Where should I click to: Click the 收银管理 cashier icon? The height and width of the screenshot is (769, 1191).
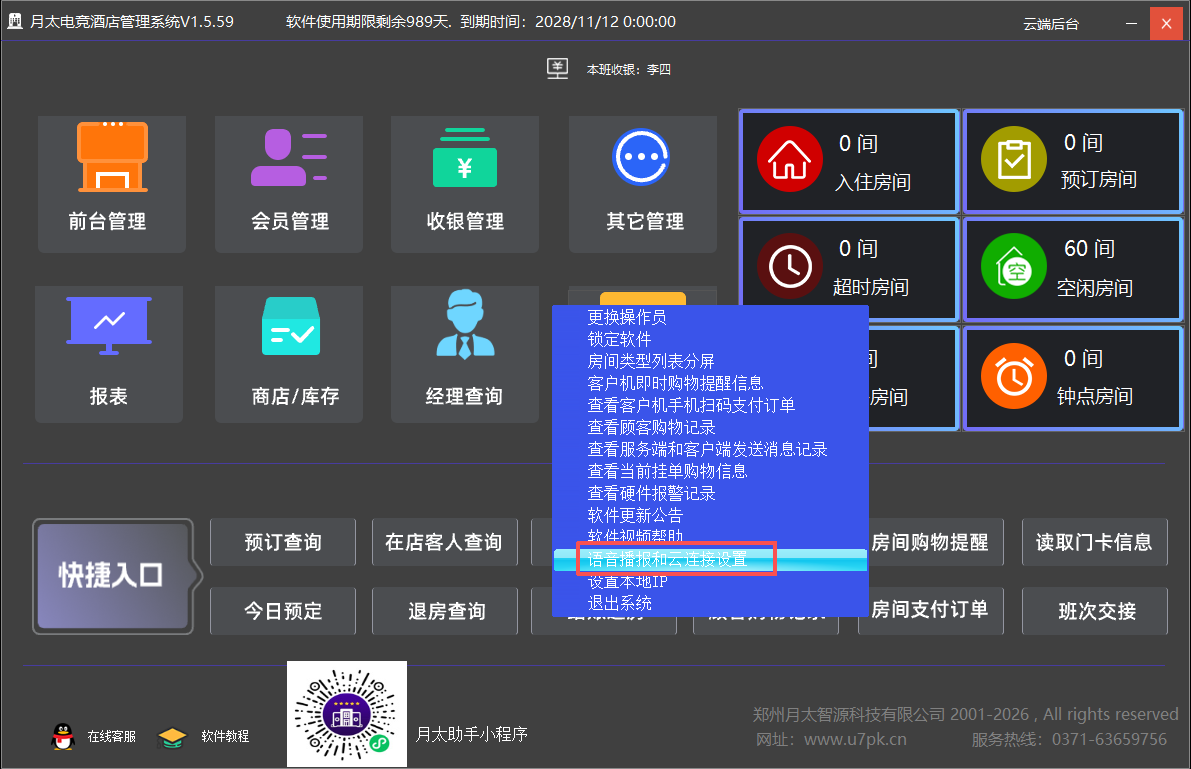pos(465,157)
